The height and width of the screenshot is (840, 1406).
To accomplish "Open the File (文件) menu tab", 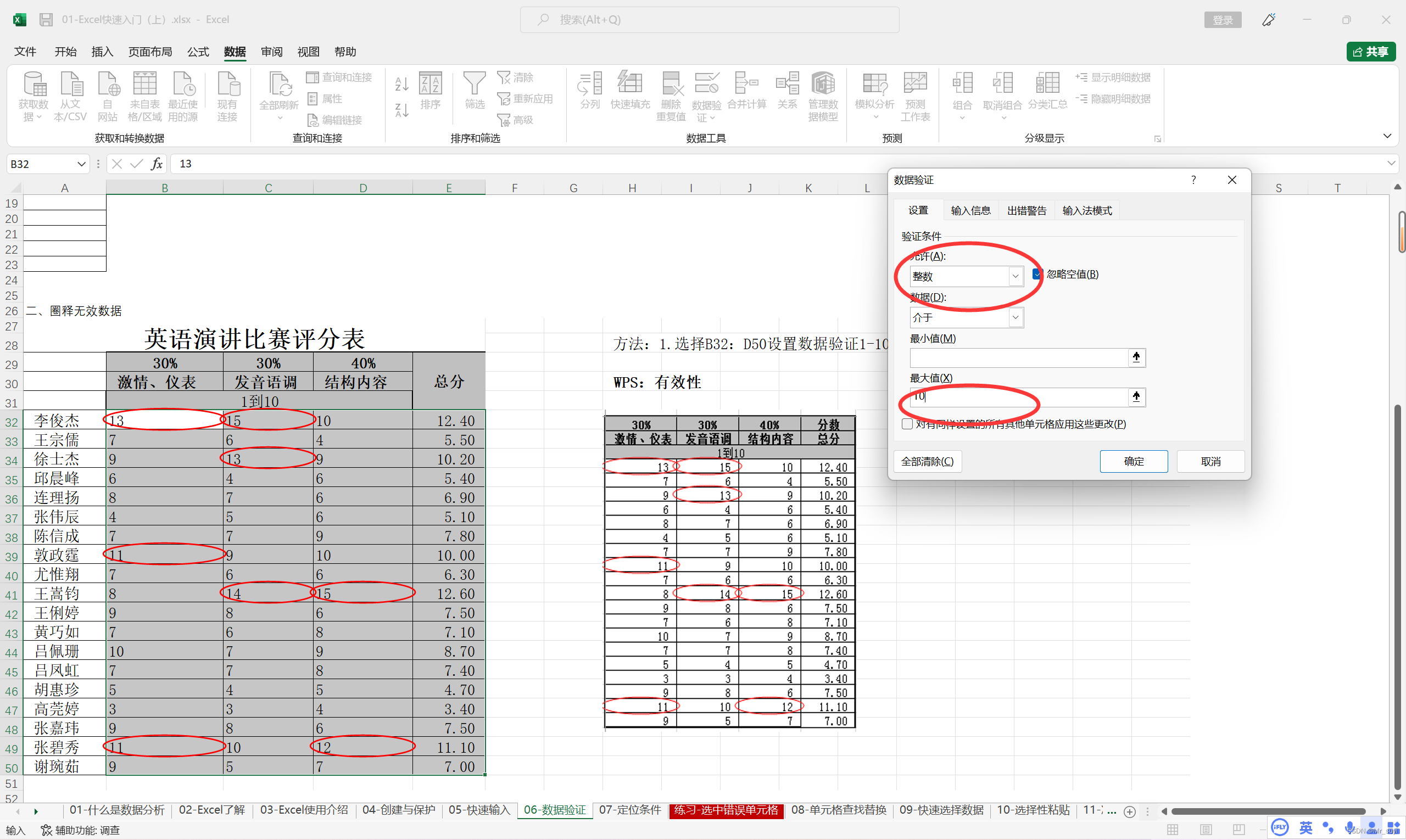I will 25,52.
